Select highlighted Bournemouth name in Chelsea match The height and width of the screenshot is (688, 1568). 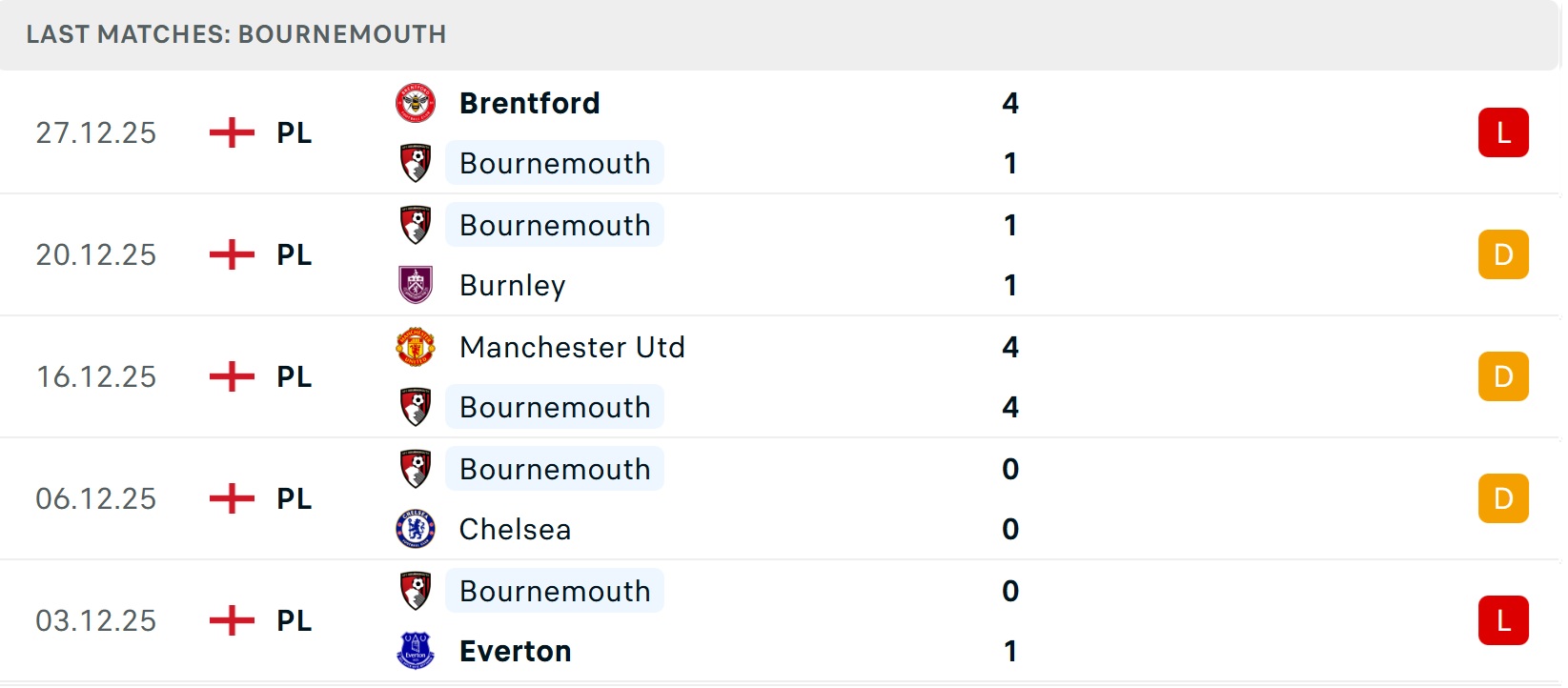coord(555,469)
